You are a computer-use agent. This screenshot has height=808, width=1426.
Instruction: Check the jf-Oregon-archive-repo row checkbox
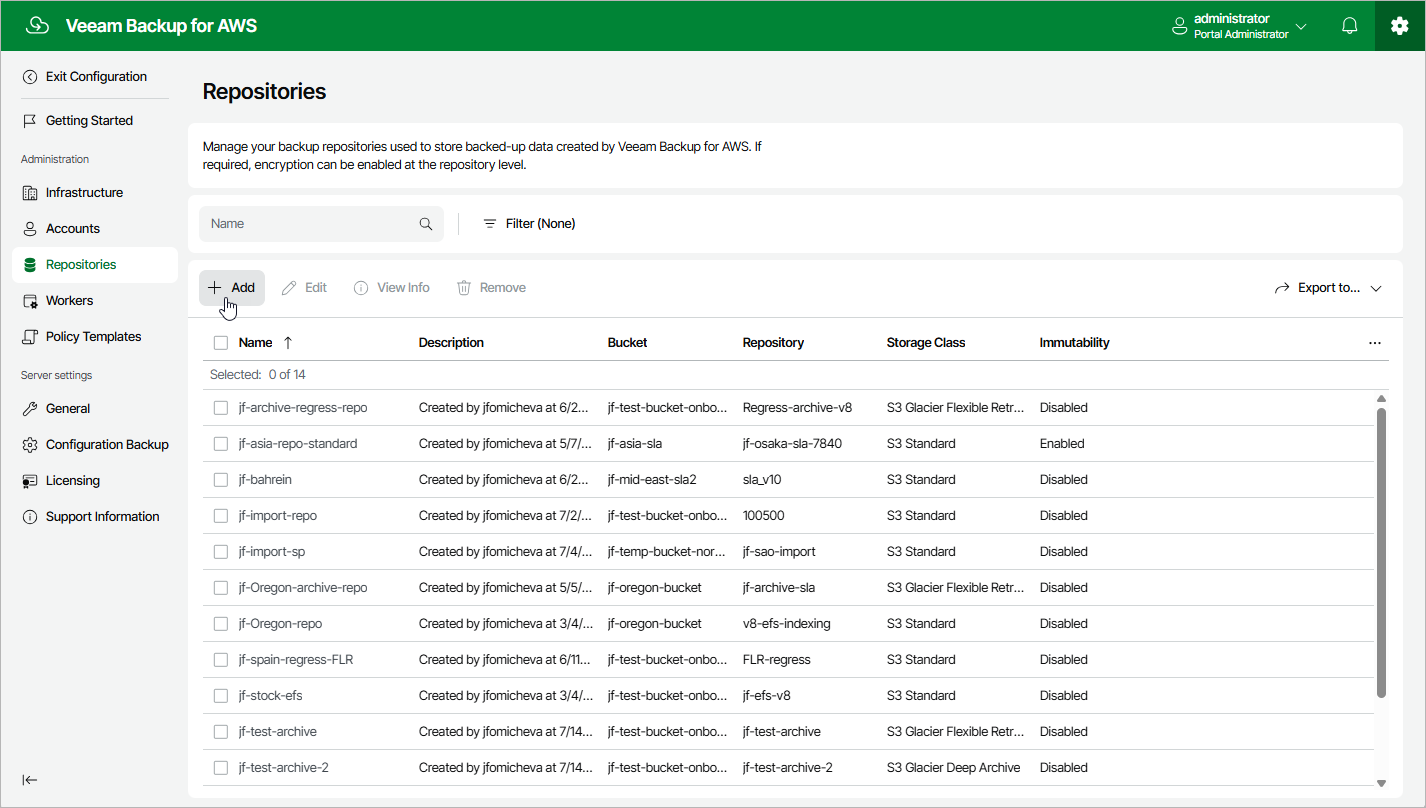coord(221,588)
